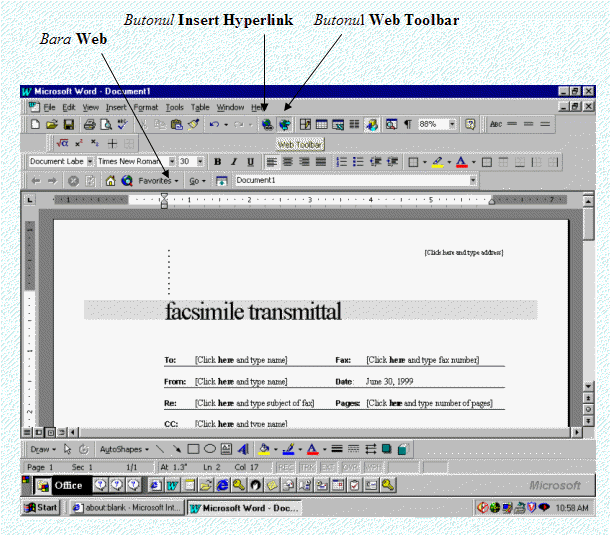Open the Insert menu
The height and width of the screenshot is (535, 610).
coord(116,107)
